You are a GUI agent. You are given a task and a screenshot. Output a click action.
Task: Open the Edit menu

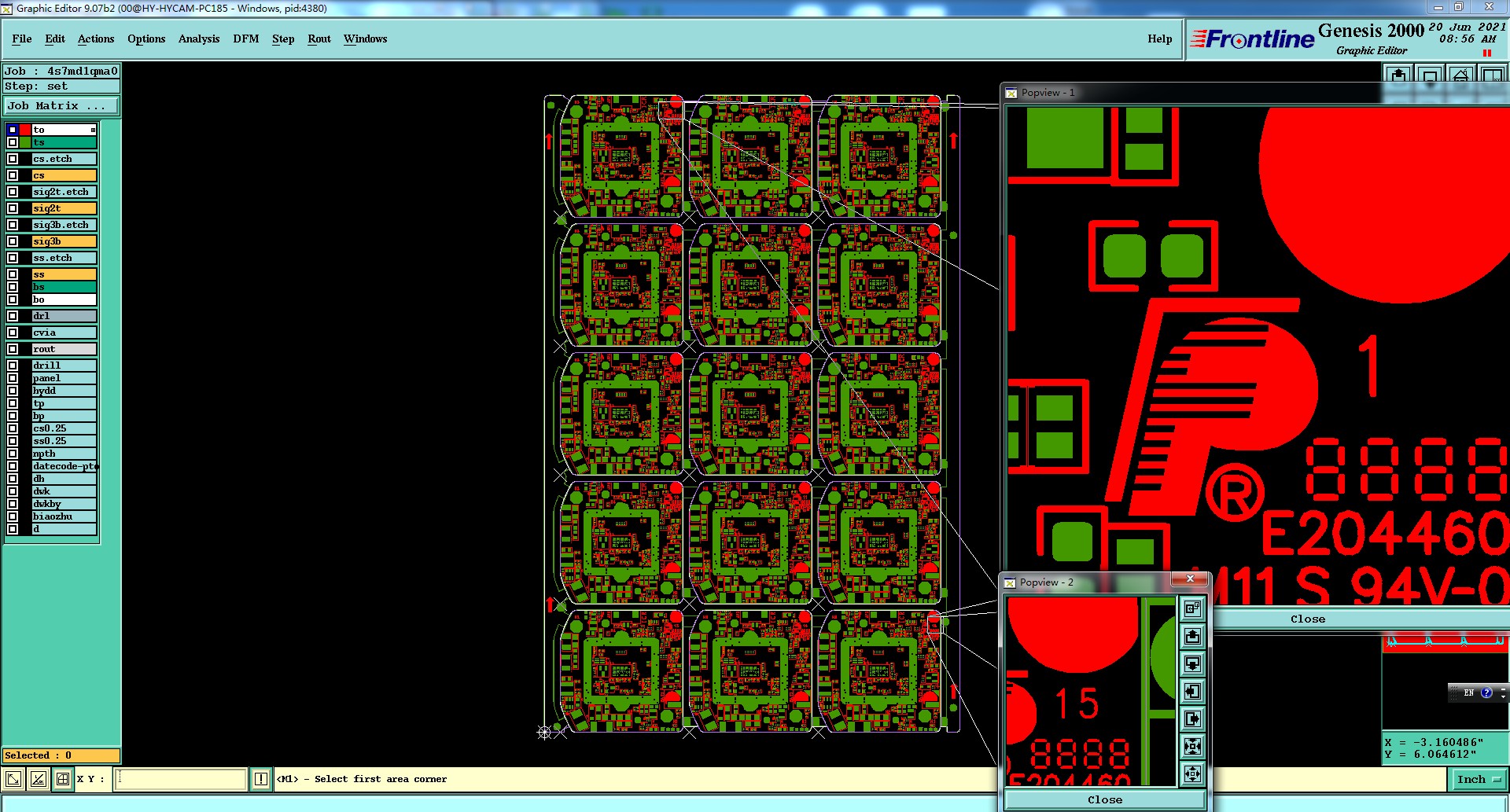55,39
